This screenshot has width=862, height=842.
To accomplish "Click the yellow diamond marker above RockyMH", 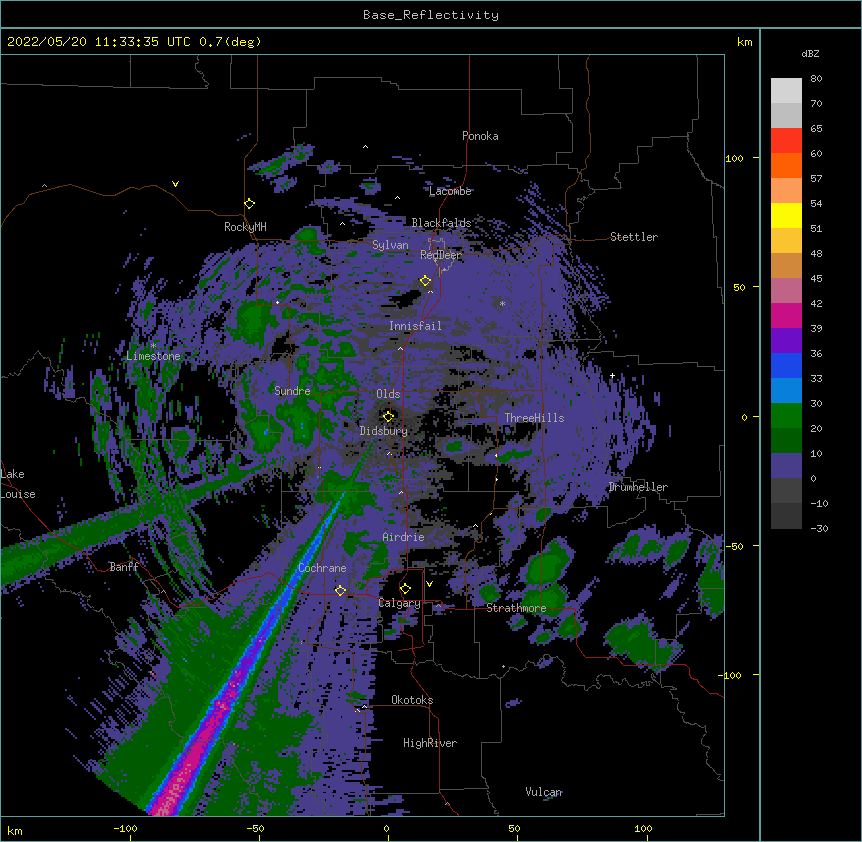I will [250, 204].
